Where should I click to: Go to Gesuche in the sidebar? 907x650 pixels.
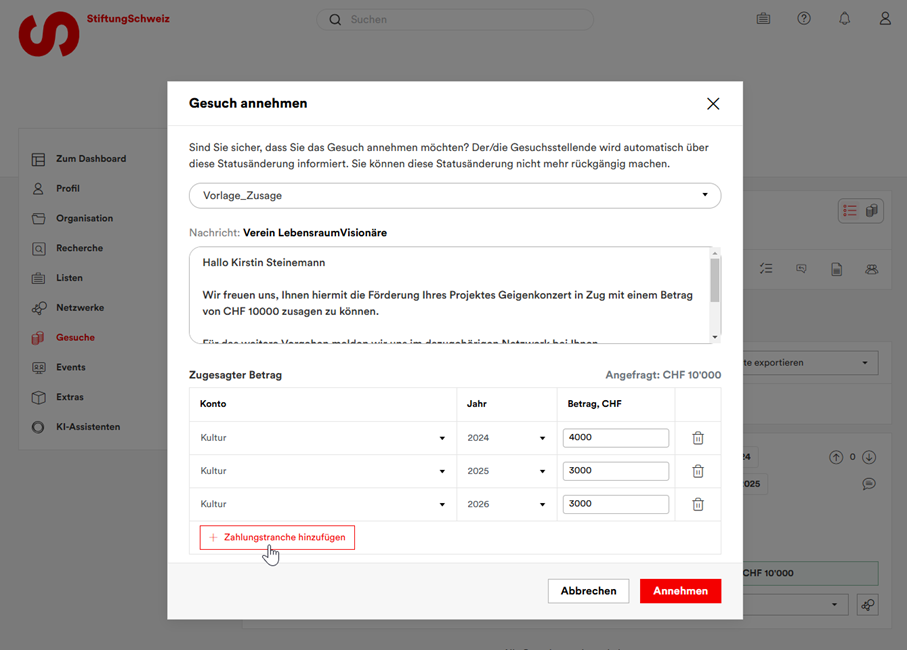[x=75, y=338]
